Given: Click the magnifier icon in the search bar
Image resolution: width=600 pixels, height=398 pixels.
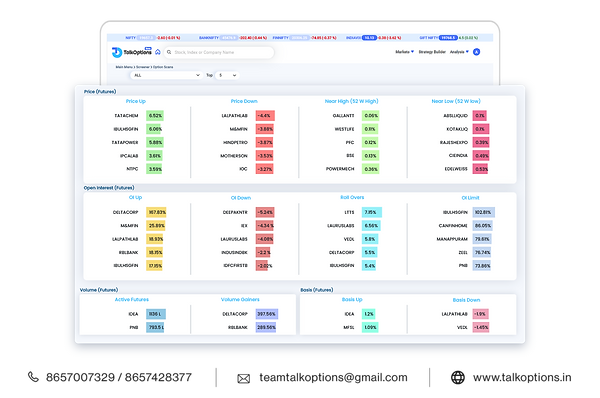Looking at the screenshot, I should (169, 52).
